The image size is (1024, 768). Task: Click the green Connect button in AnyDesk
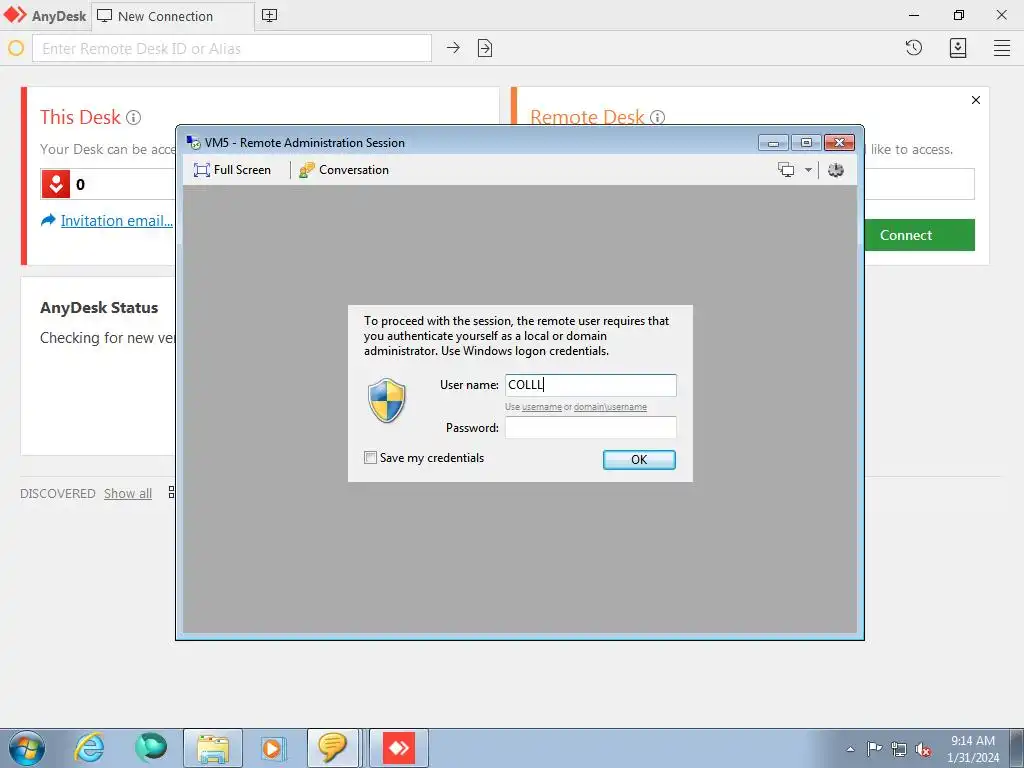click(x=920, y=235)
